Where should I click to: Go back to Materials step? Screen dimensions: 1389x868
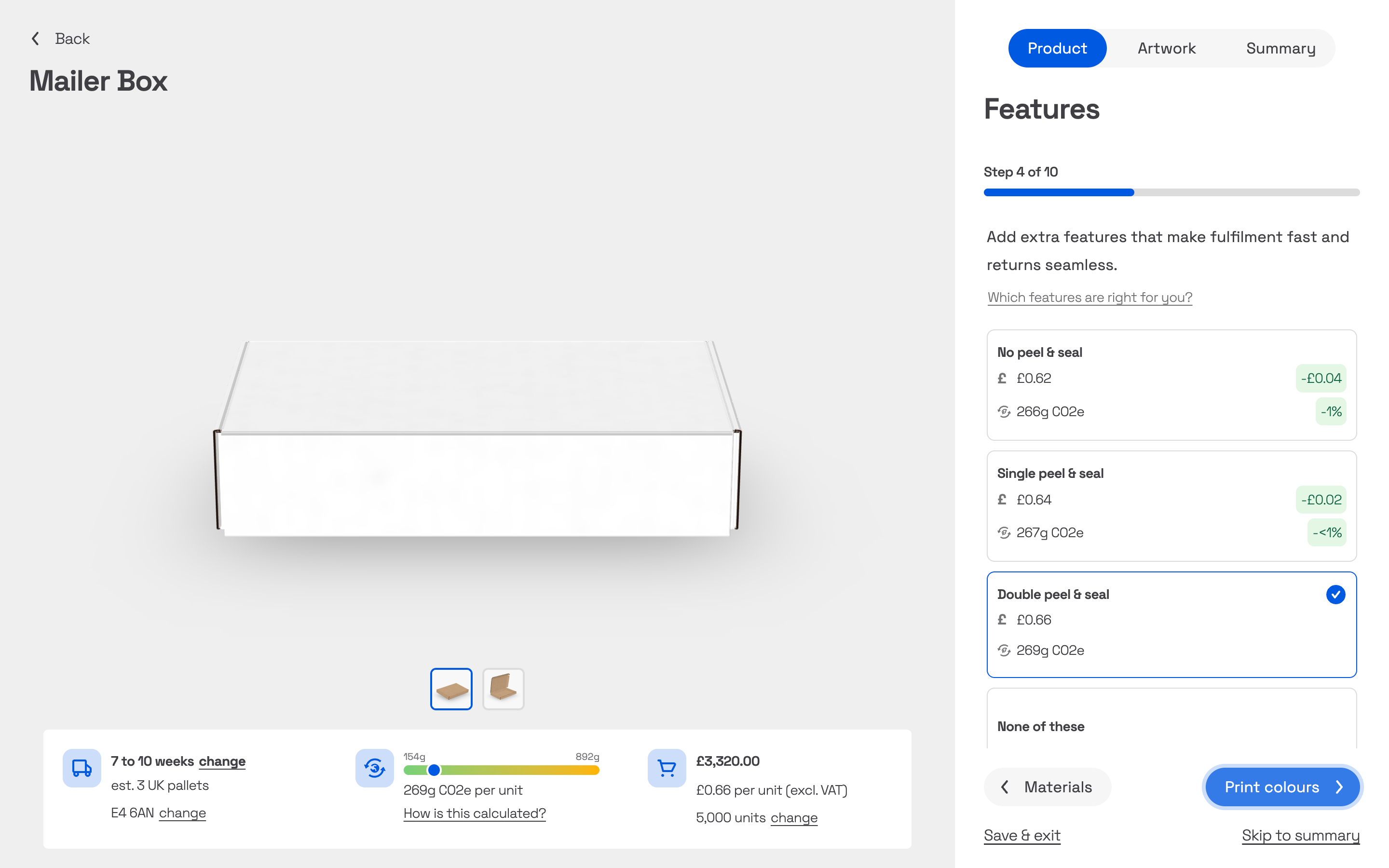[1047, 787]
